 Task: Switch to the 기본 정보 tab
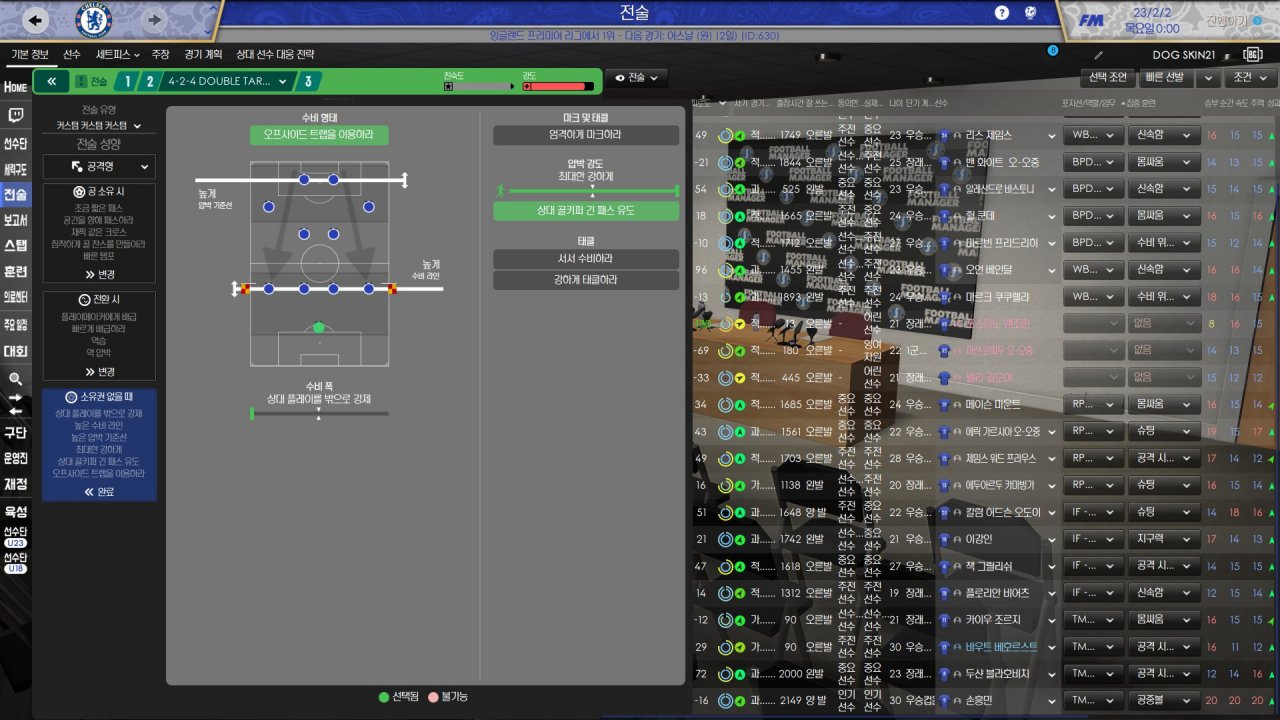[30, 54]
